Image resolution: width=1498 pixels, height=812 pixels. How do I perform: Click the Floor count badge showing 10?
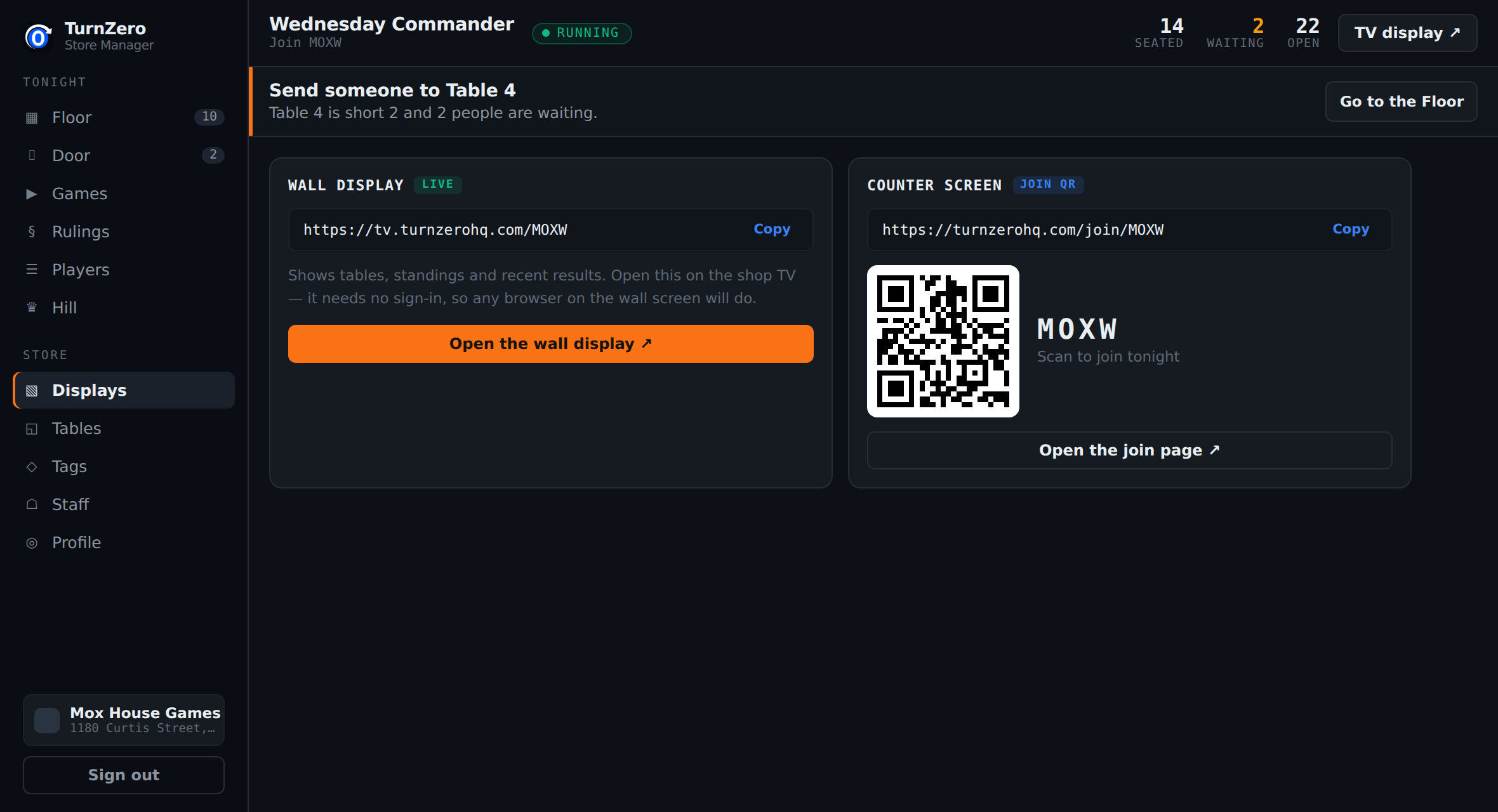point(209,117)
